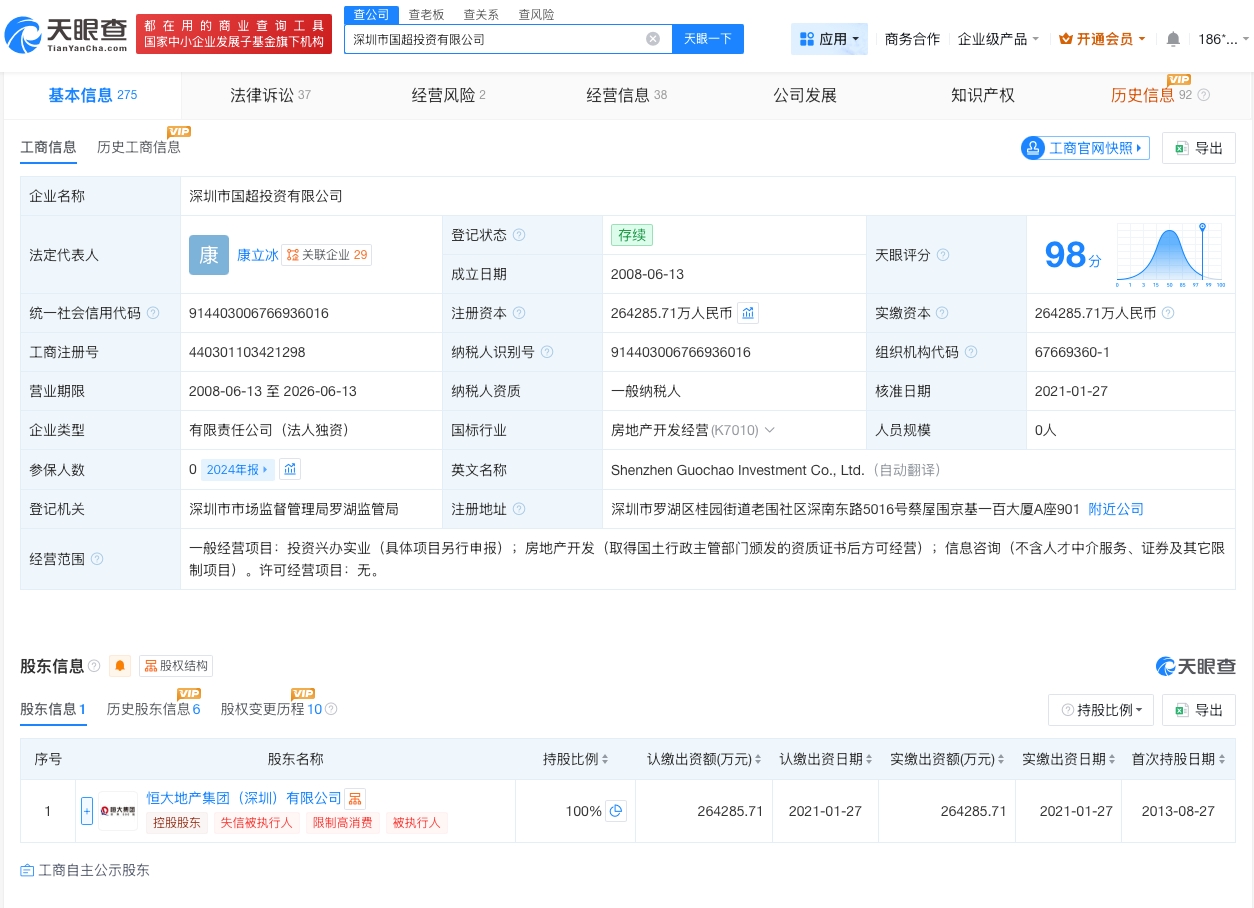Viewport: 1254px width, 908px height.
Task: Click the crown icon beside 开通会员
Action: click(1065, 39)
